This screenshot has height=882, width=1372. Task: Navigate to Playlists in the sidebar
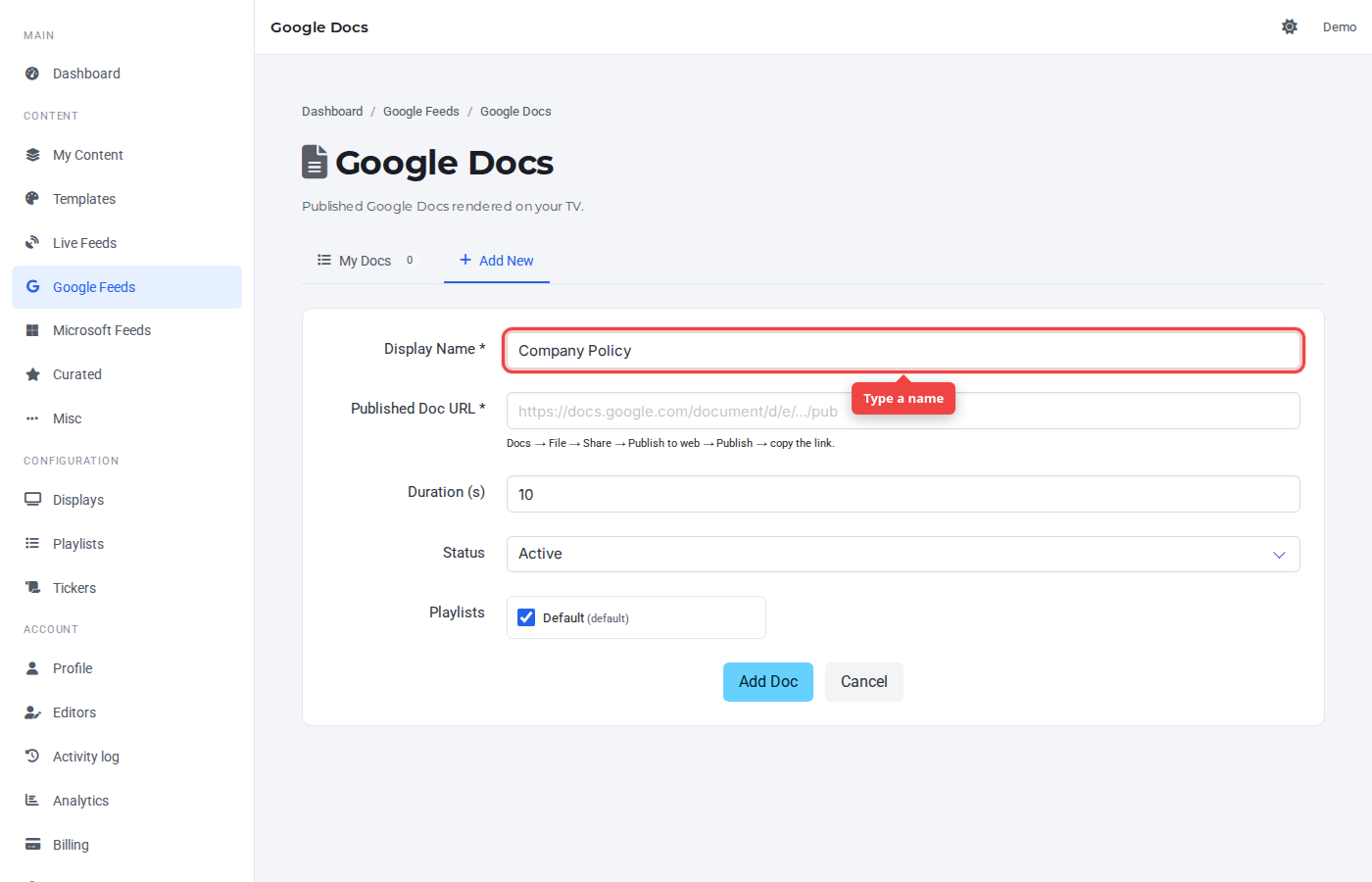126,544
